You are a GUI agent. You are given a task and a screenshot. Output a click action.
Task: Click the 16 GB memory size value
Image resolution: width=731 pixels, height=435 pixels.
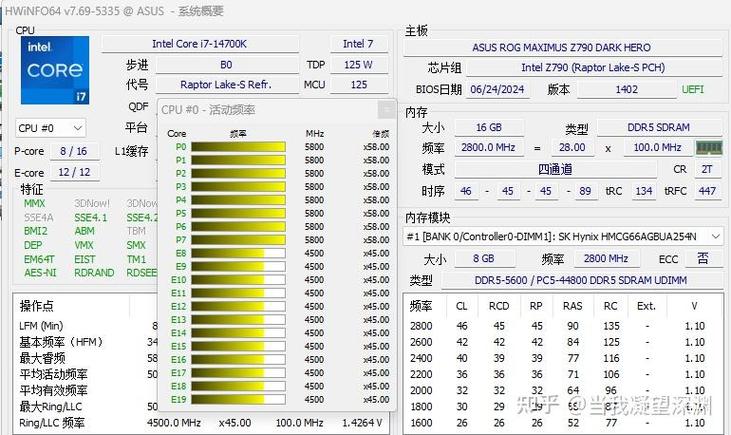pyautogui.click(x=489, y=127)
